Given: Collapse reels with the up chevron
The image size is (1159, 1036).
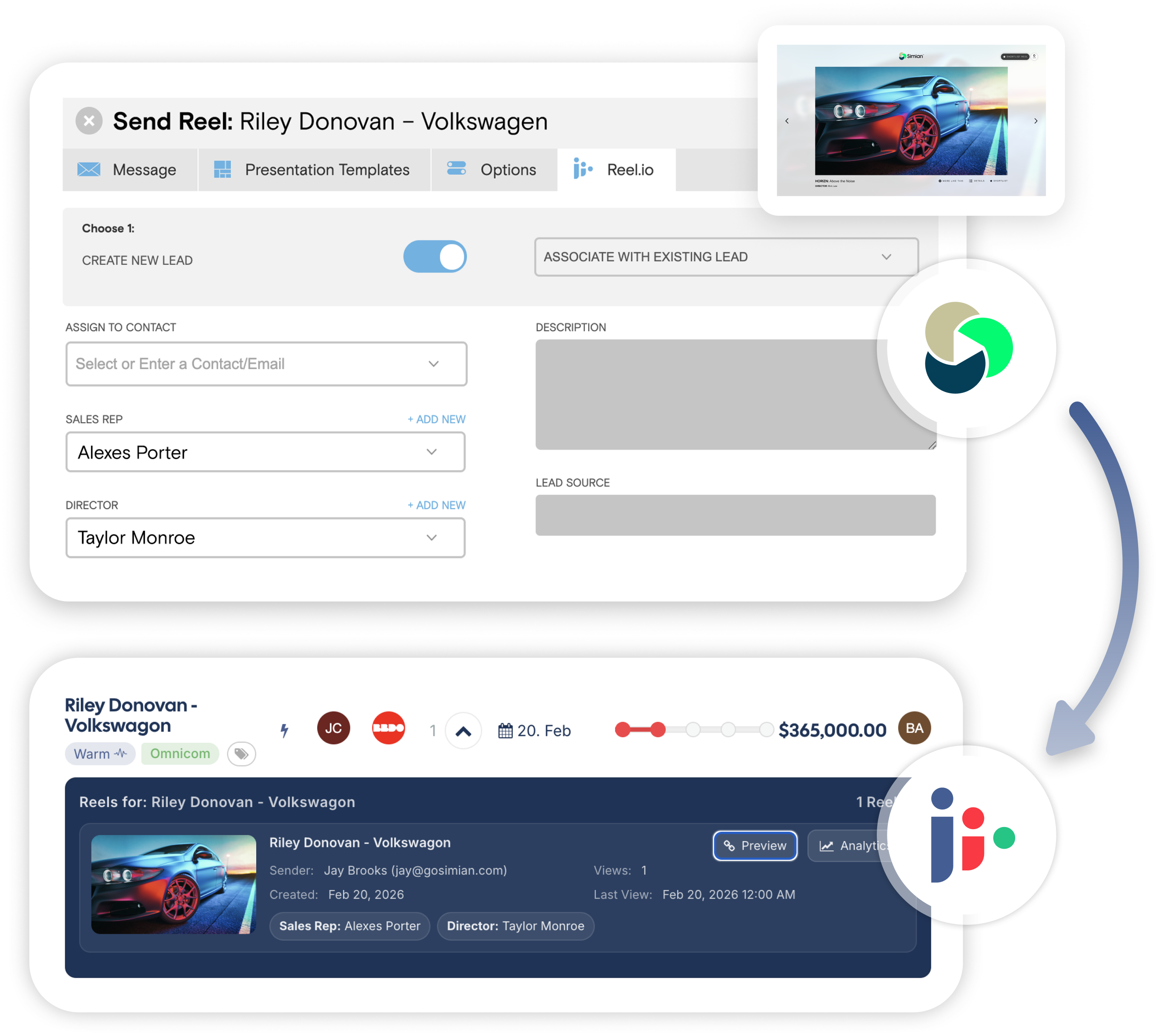Looking at the screenshot, I should [464, 731].
